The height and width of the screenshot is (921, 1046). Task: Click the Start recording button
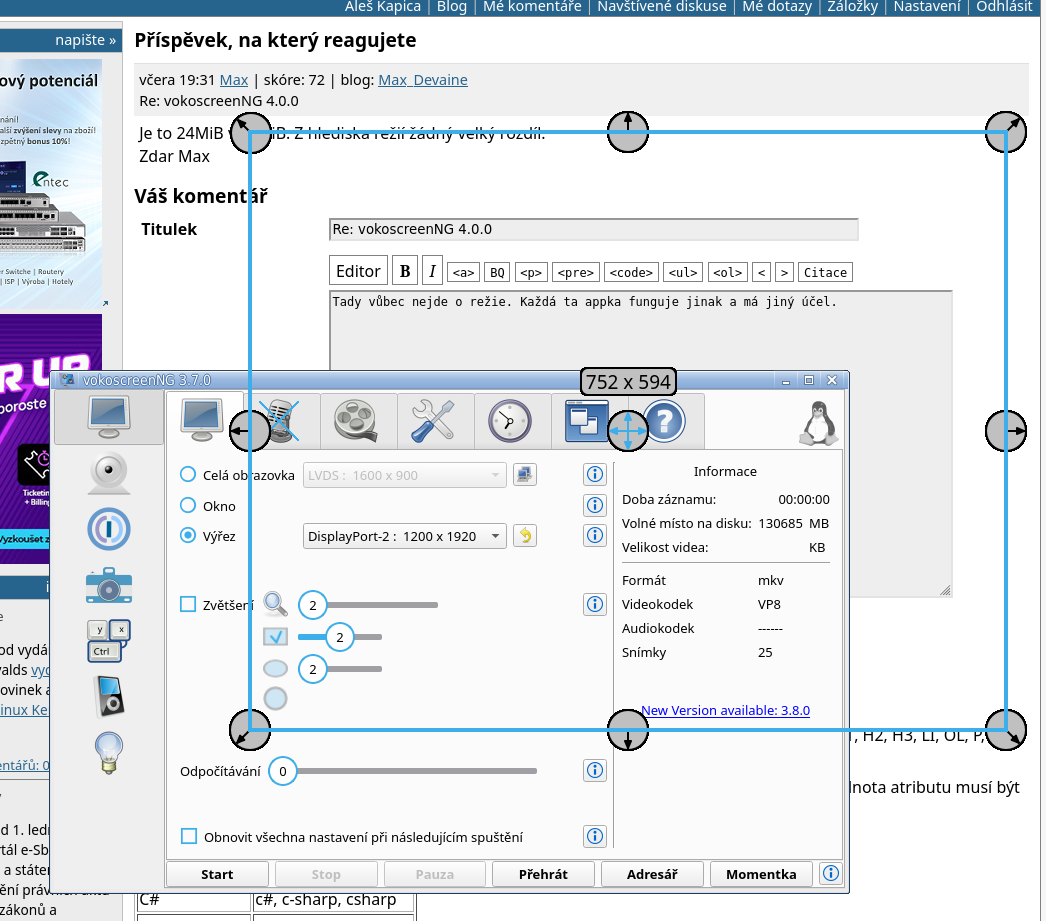click(x=217, y=874)
